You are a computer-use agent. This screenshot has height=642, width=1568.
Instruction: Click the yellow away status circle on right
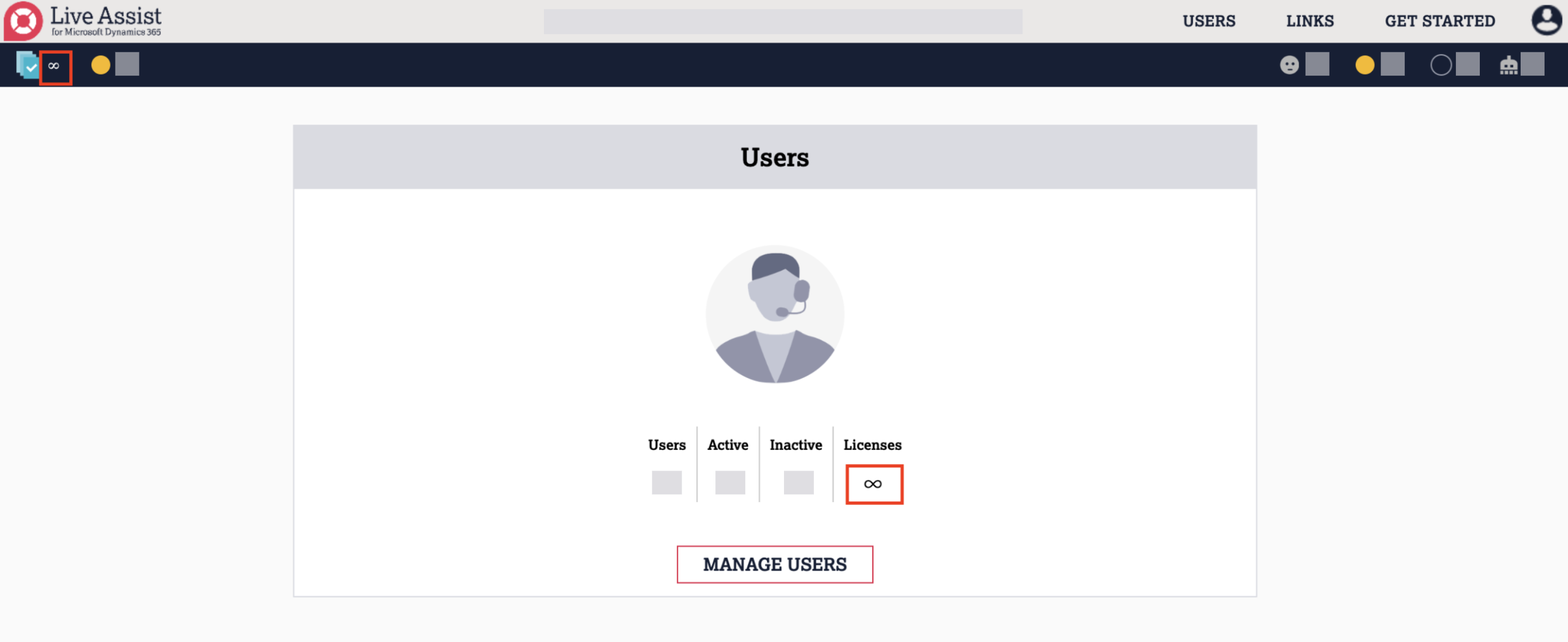click(x=1365, y=65)
